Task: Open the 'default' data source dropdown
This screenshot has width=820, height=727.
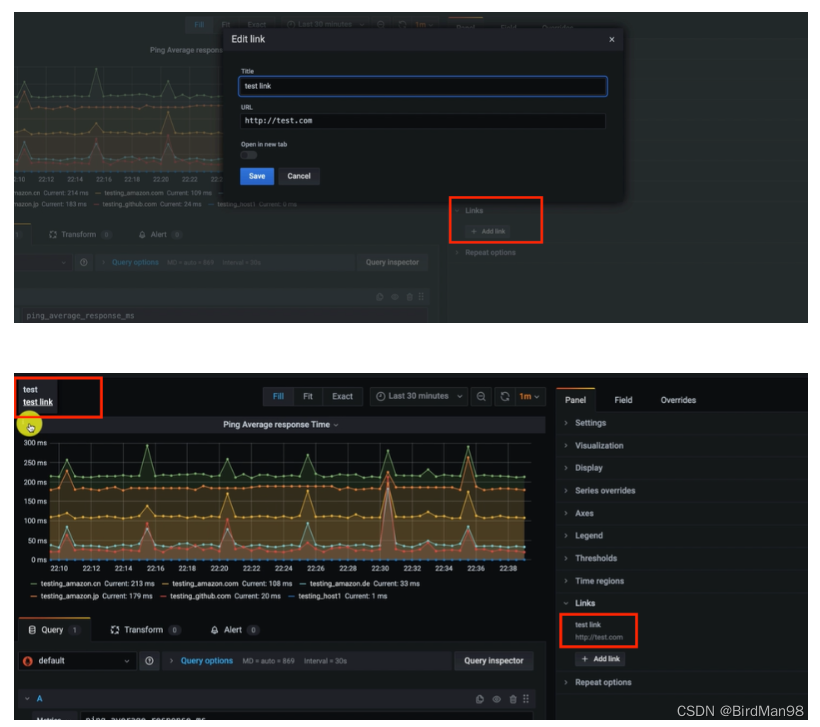Action: click(x=77, y=661)
